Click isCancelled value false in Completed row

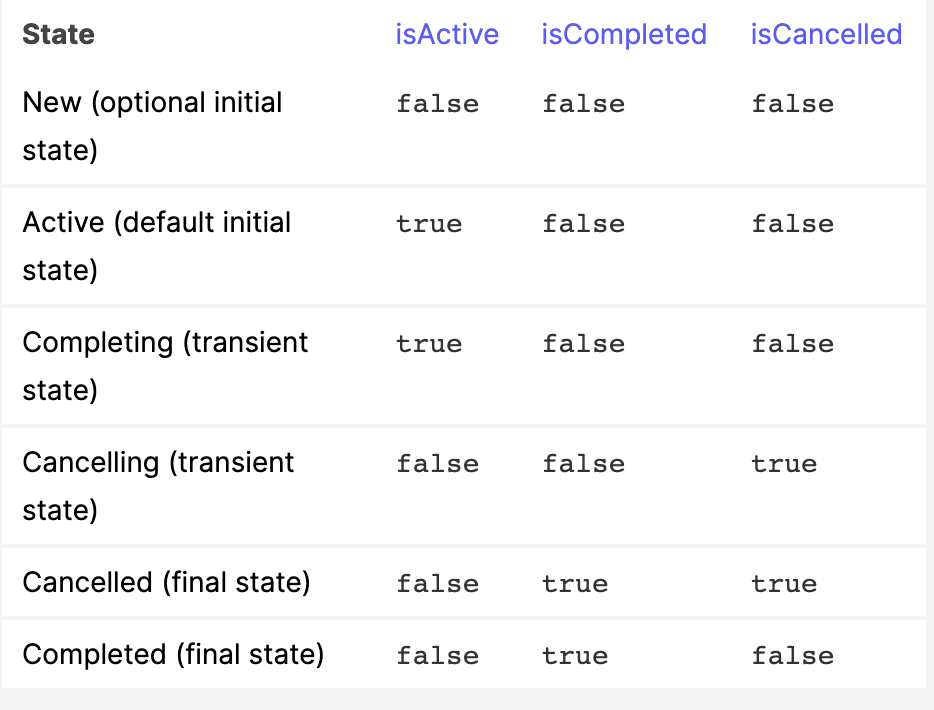(x=793, y=656)
